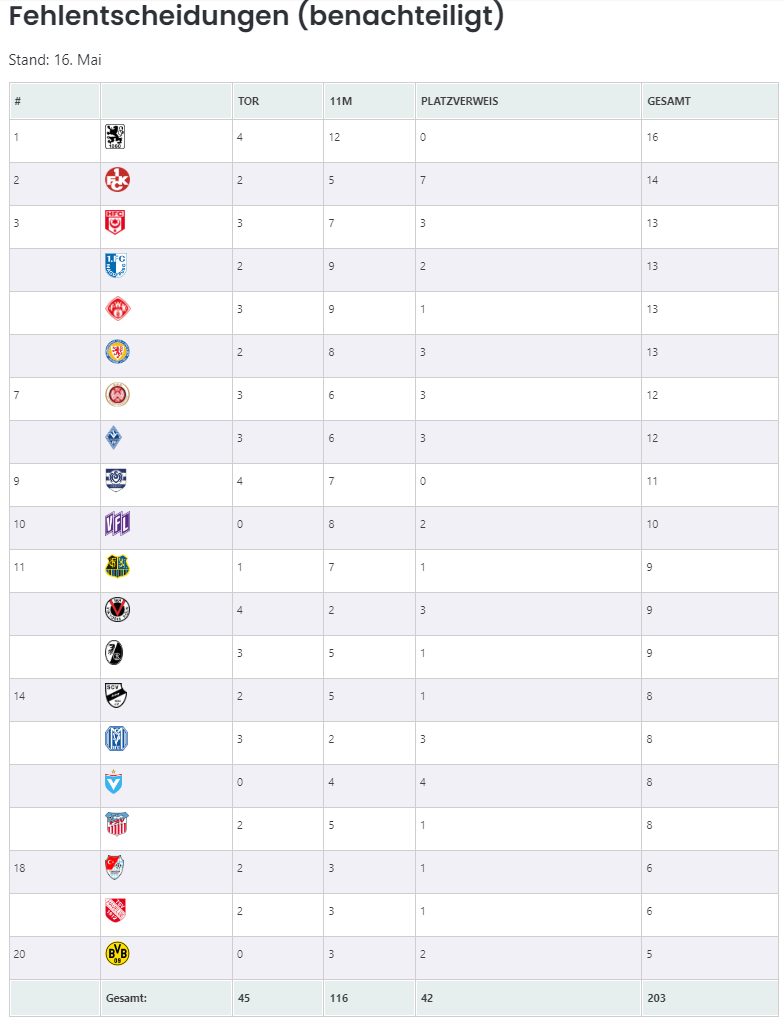Screen dimensions: 784x1024
Task: Open the Würzburger Kickers diamond logo
Action: click(118, 309)
